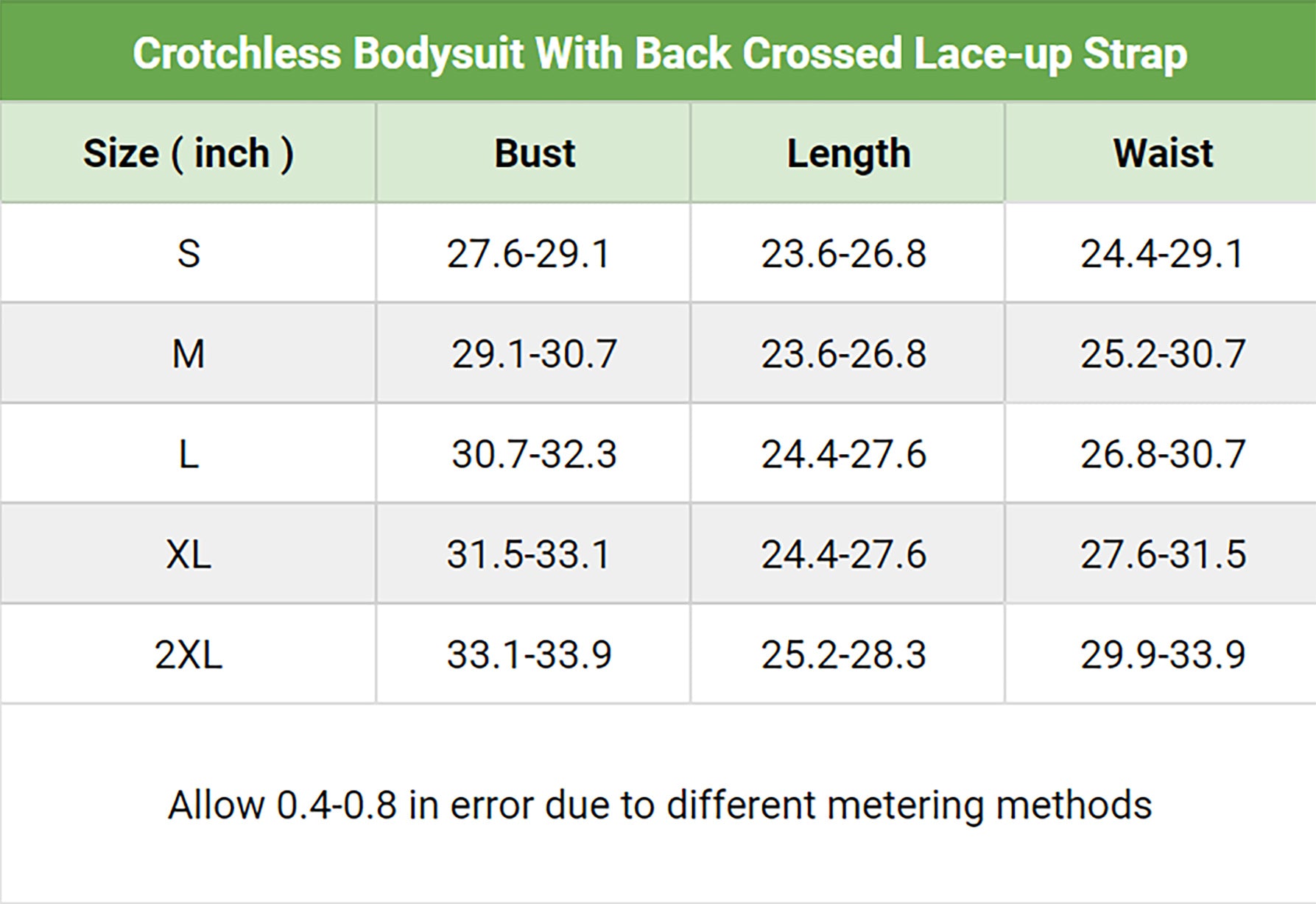1316x904 pixels.
Task: Select the 2XL size label cell
Action: coord(189,654)
